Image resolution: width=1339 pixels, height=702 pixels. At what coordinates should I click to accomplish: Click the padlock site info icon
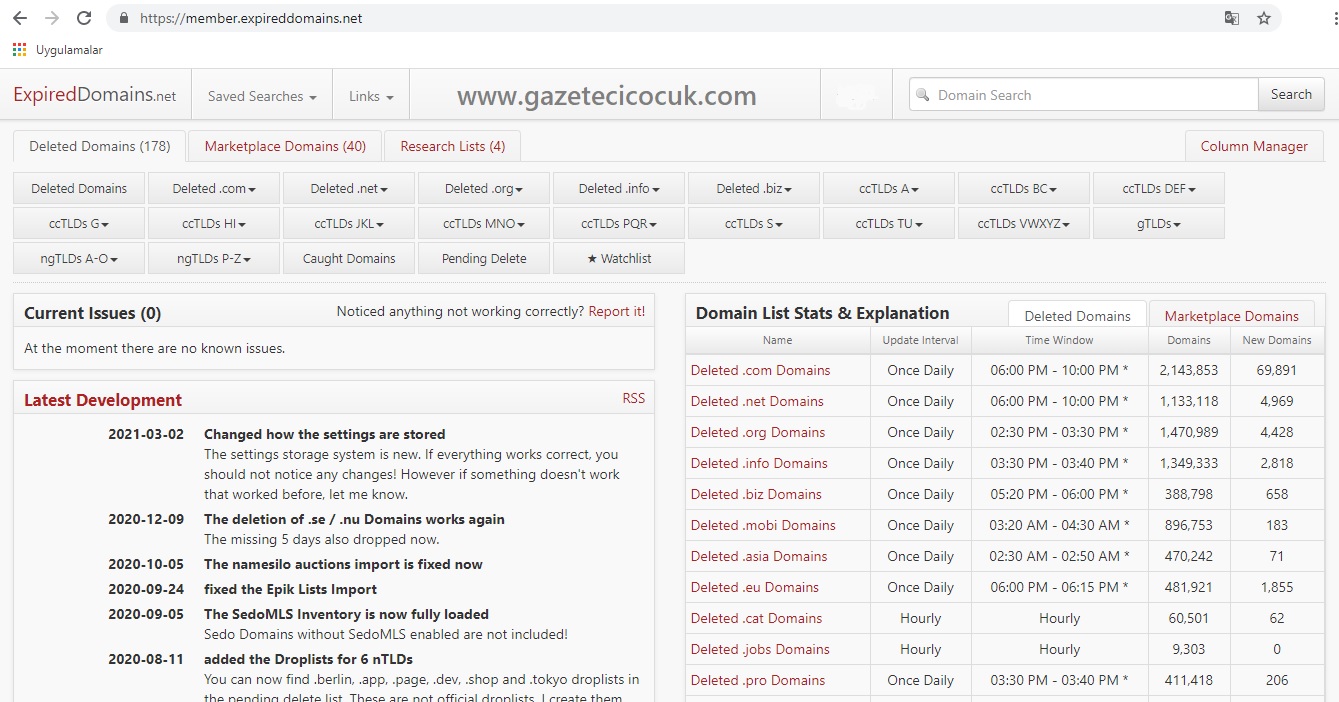(x=124, y=18)
